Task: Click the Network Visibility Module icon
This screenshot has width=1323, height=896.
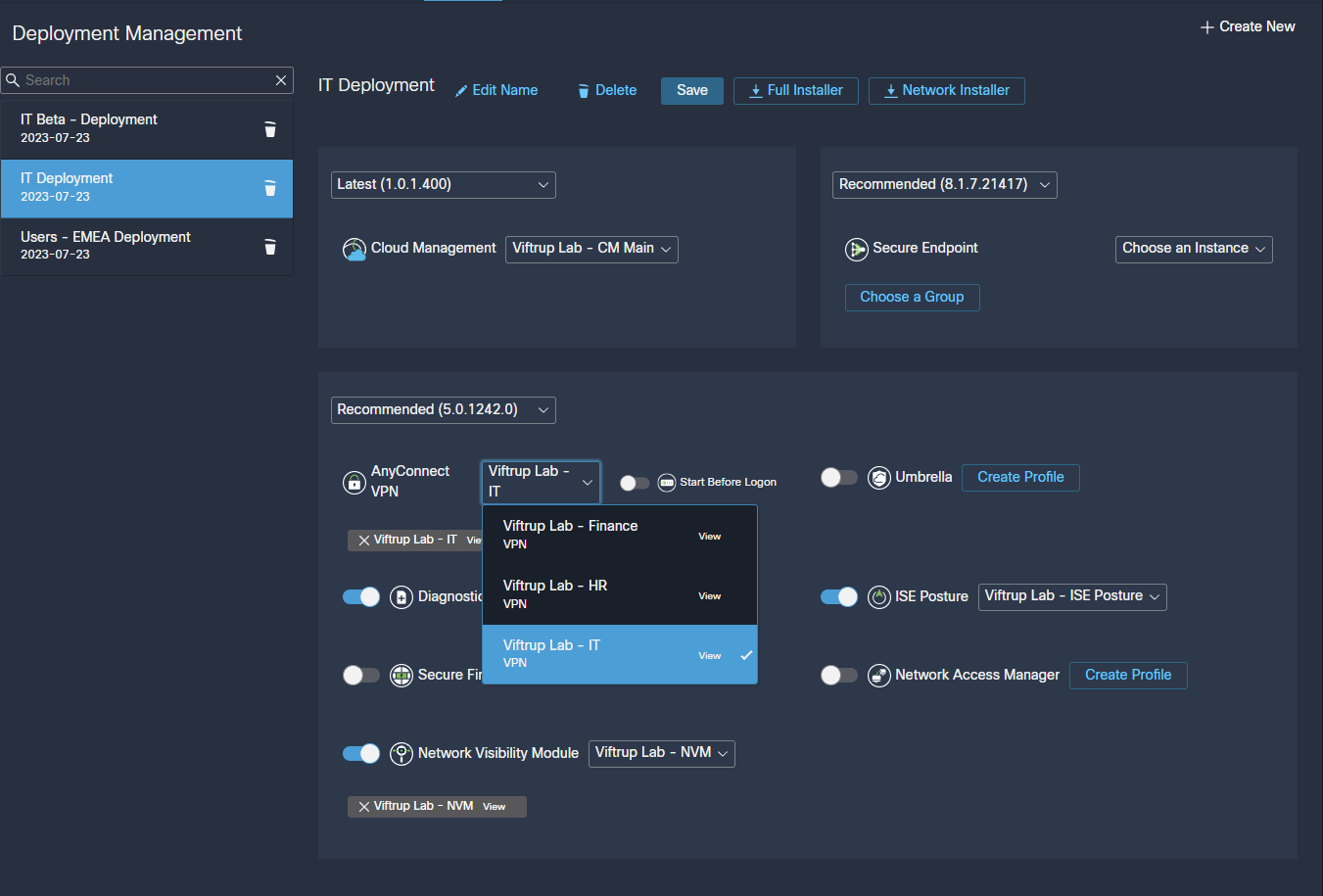Action: (x=402, y=753)
